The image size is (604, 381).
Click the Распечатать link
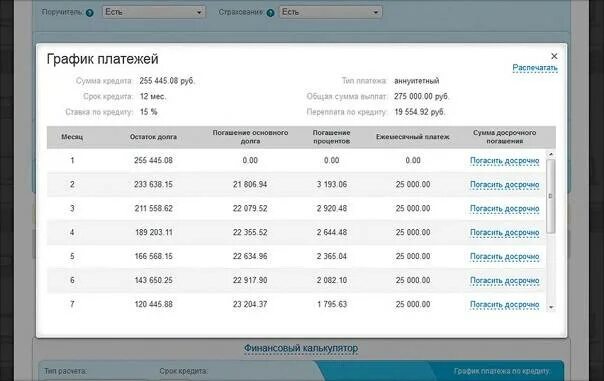click(535, 68)
